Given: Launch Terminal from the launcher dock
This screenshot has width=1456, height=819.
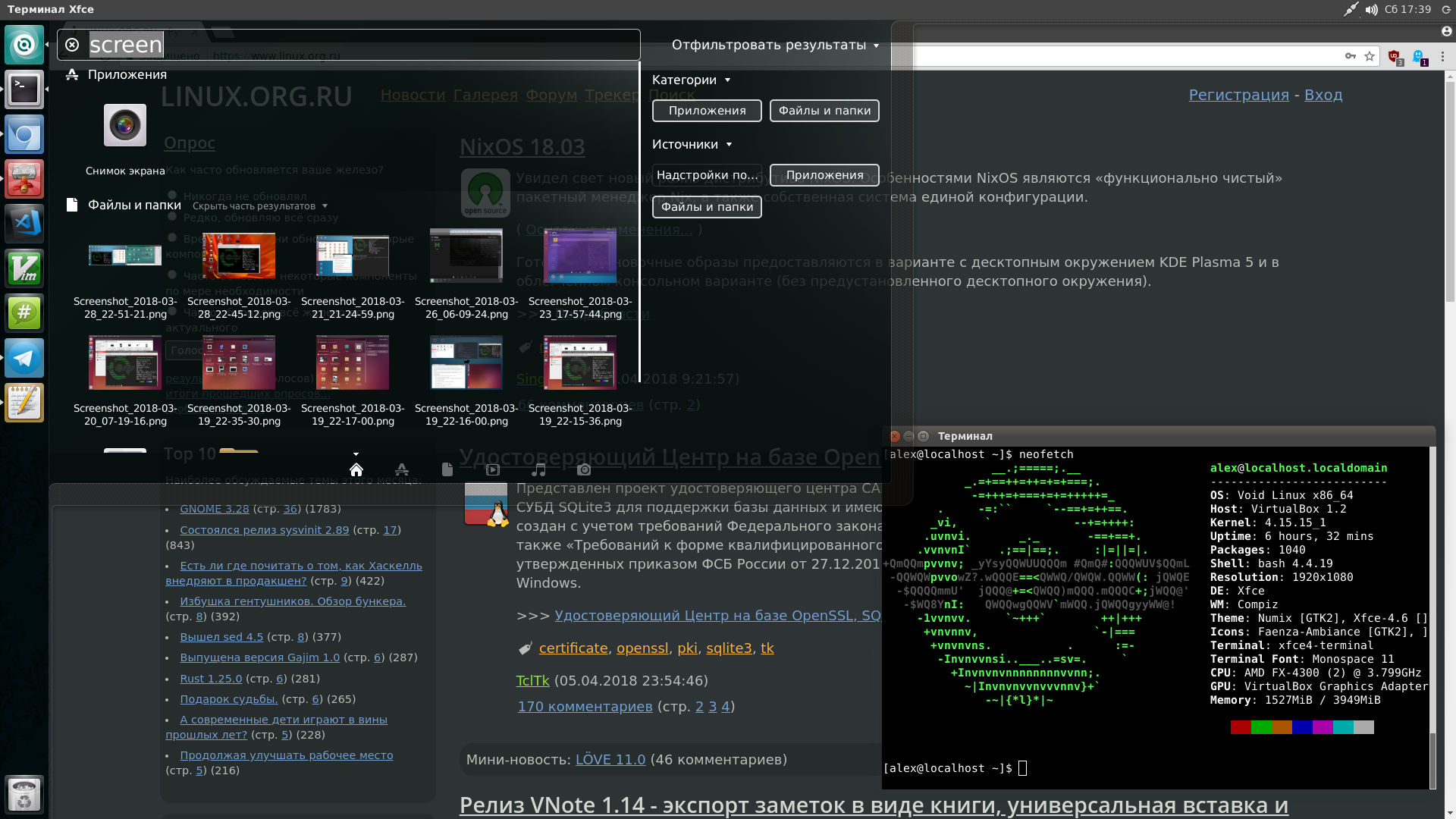Looking at the screenshot, I should coord(24,89).
